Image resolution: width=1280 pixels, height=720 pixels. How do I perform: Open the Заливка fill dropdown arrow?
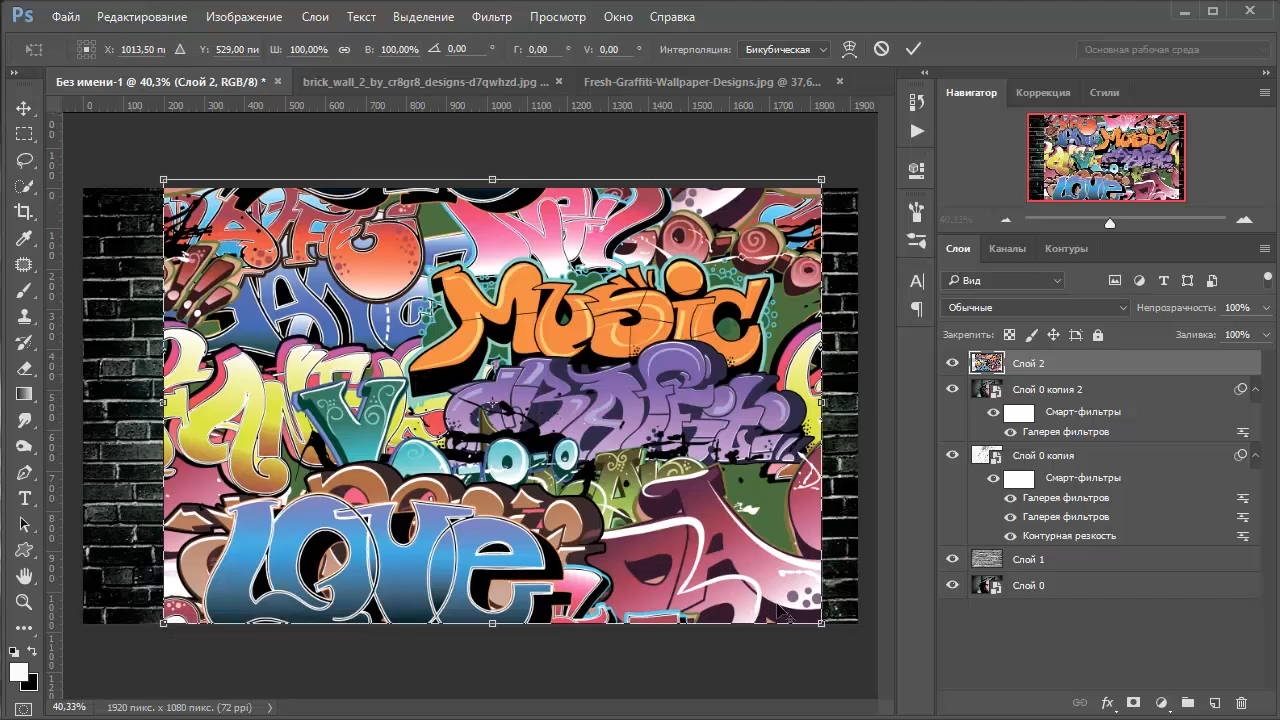point(1265,335)
